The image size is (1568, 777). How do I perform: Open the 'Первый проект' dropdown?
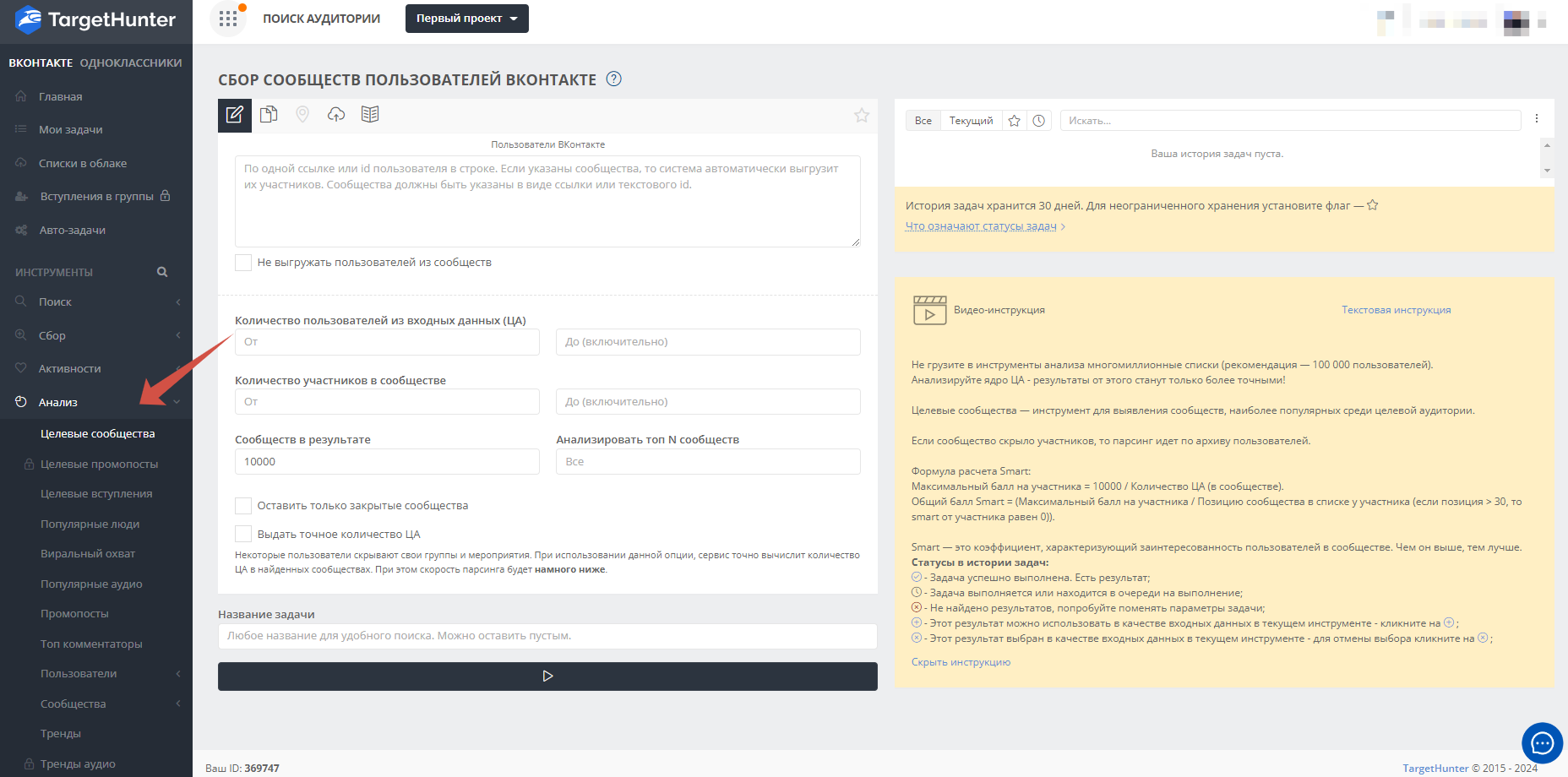point(466,19)
